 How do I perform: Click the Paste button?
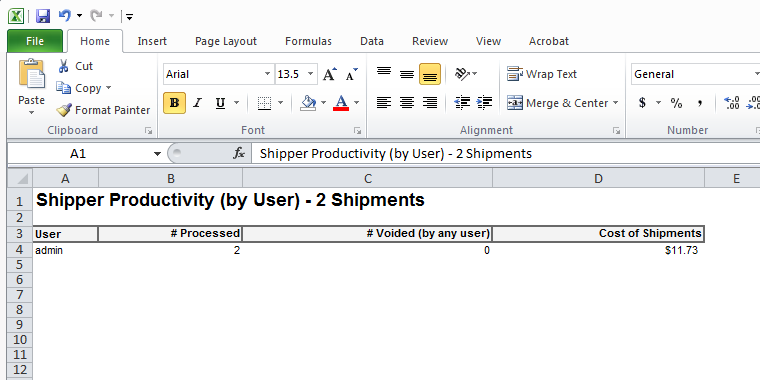32,88
